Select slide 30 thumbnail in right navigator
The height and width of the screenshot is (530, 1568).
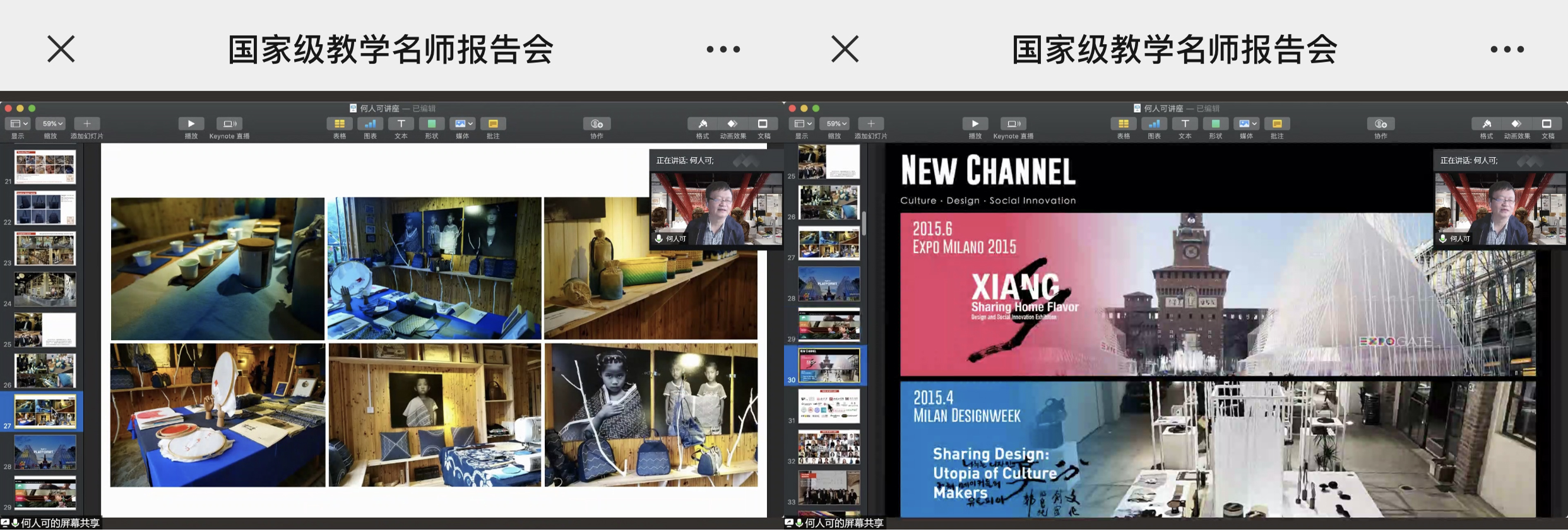pyautogui.click(x=829, y=365)
